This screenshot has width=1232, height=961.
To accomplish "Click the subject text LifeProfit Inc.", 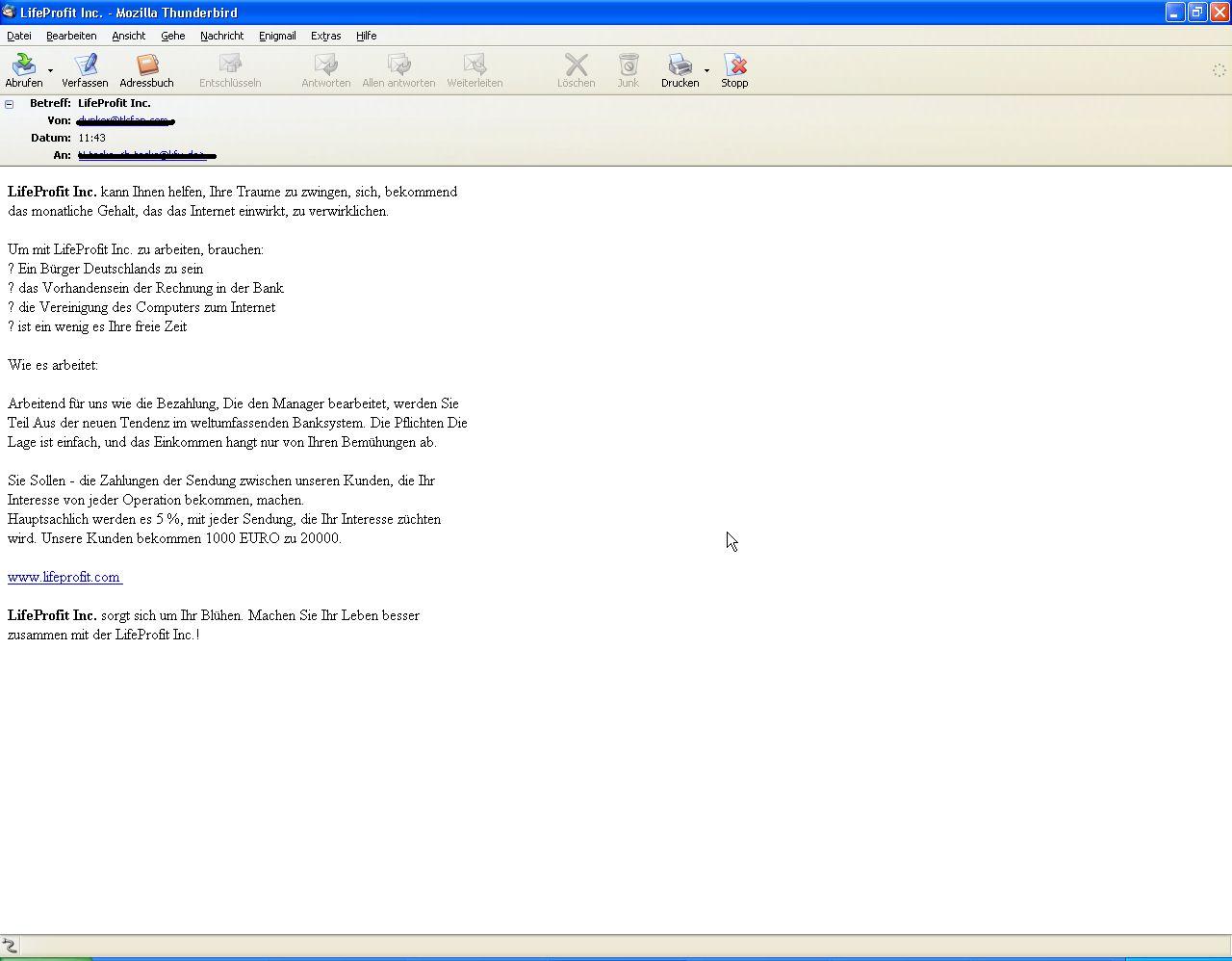I will (115, 103).
